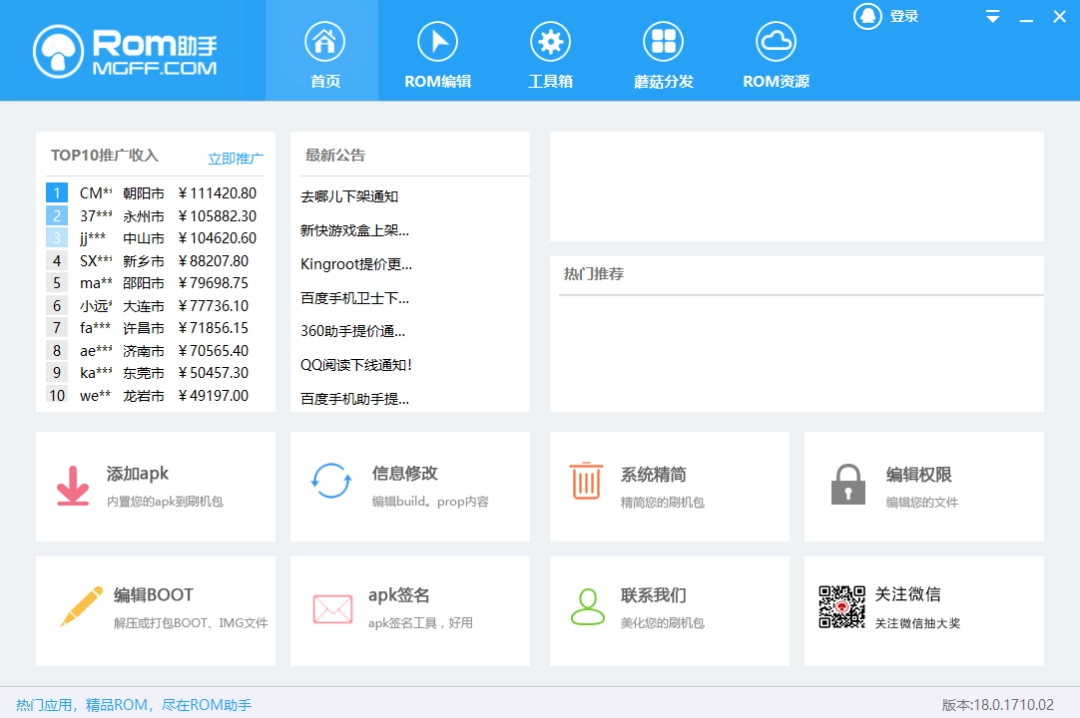Image resolution: width=1080 pixels, height=718 pixels.
Task: Open 联系我们 via the person icon
Action: pos(587,605)
